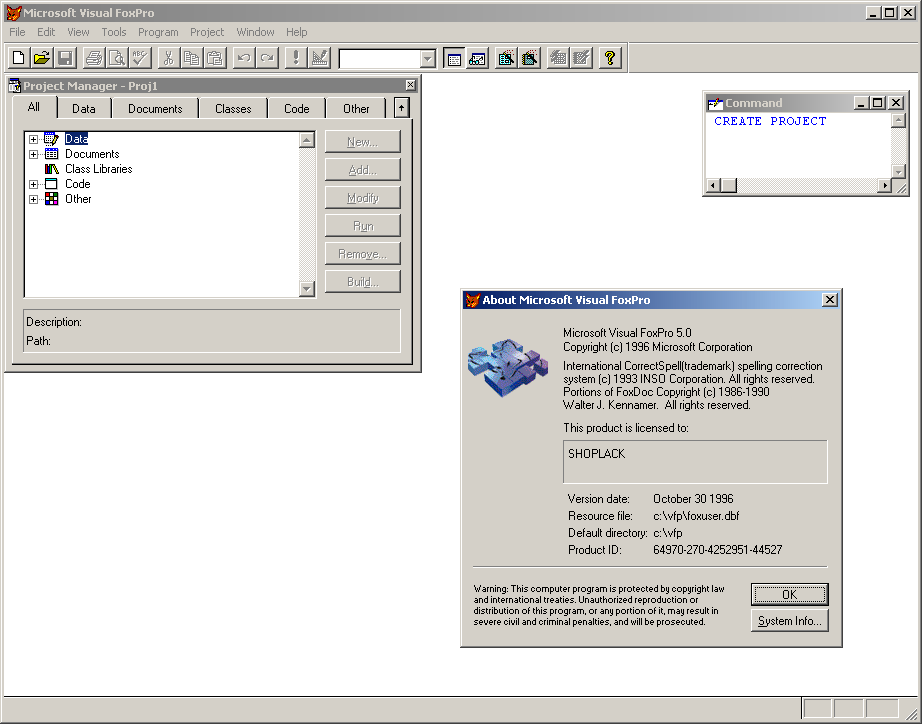The width and height of the screenshot is (922, 724).
Task: Select the Data item in project tree
Action: [x=76, y=139]
